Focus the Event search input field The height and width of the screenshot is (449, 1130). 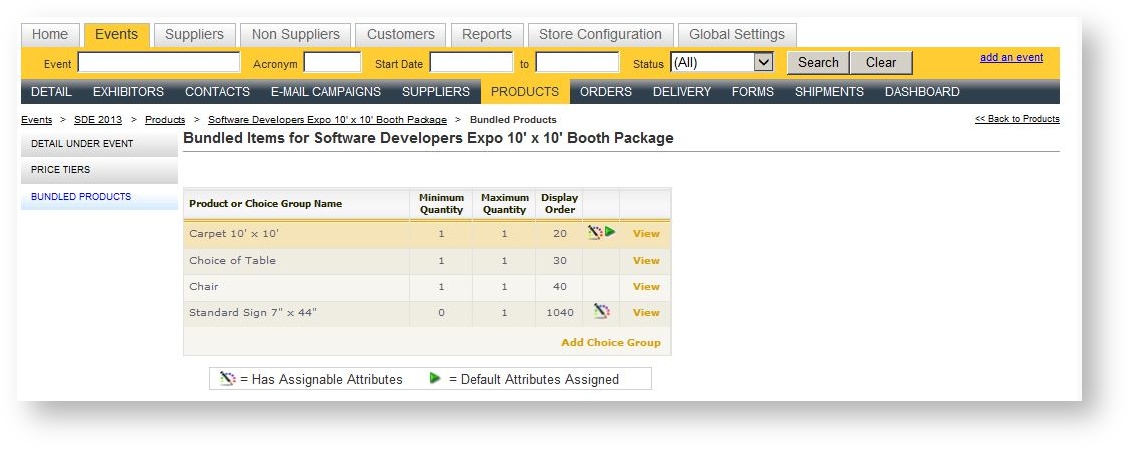coord(159,63)
